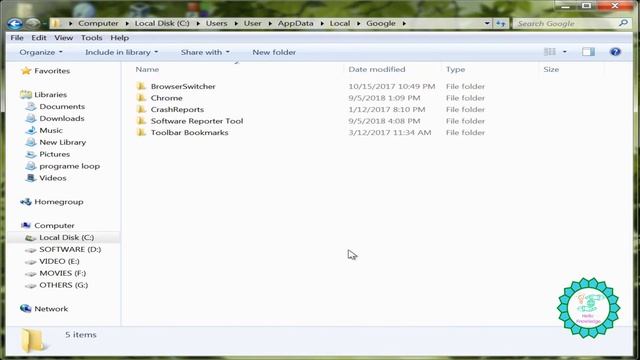This screenshot has width=640, height=360.
Task: Click the 10/15/2017 10:49 PM date
Action: tap(392, 86)
